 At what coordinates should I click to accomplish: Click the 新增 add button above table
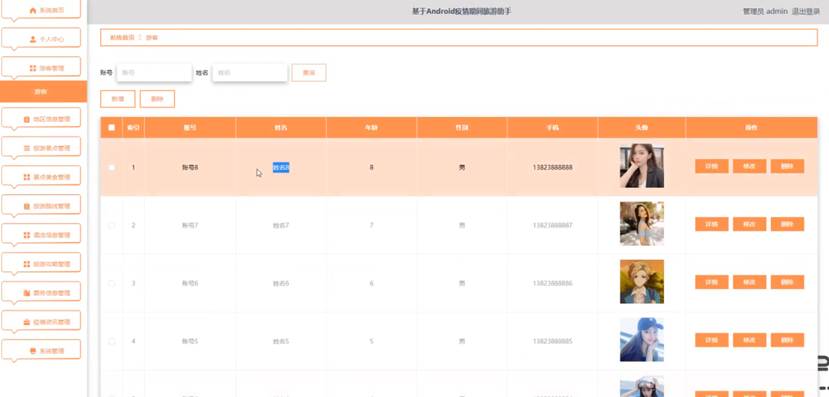click(x=118, y=99)
